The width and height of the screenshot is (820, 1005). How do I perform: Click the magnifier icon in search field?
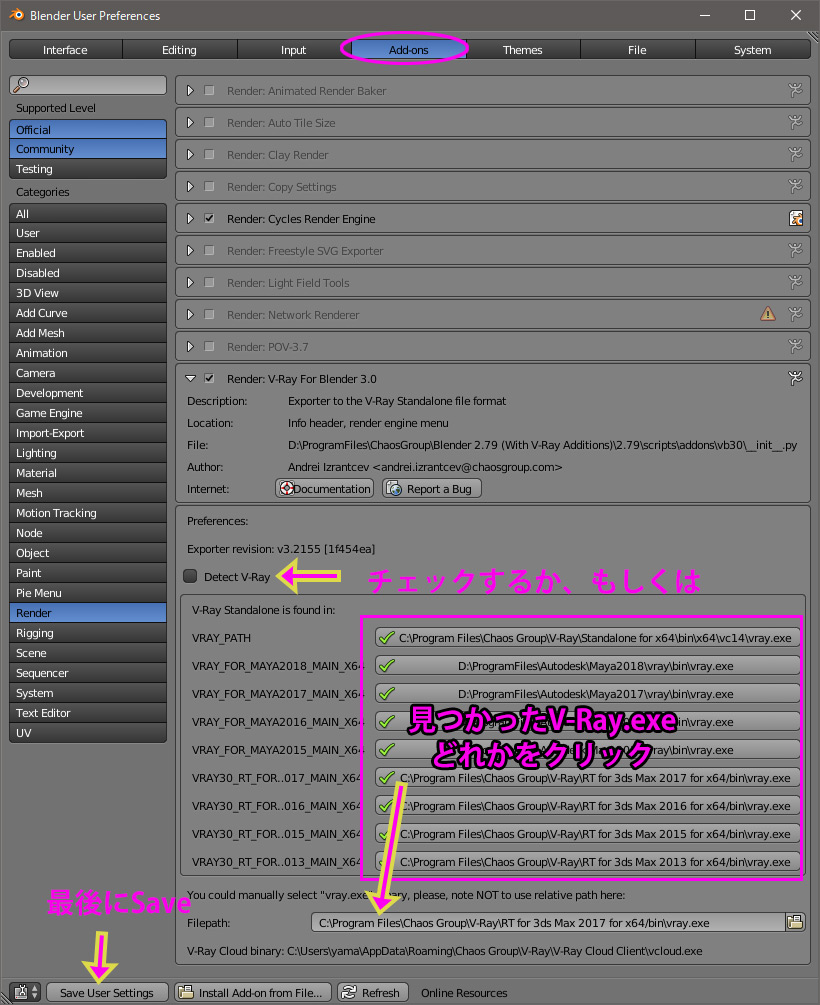point(21,84)
